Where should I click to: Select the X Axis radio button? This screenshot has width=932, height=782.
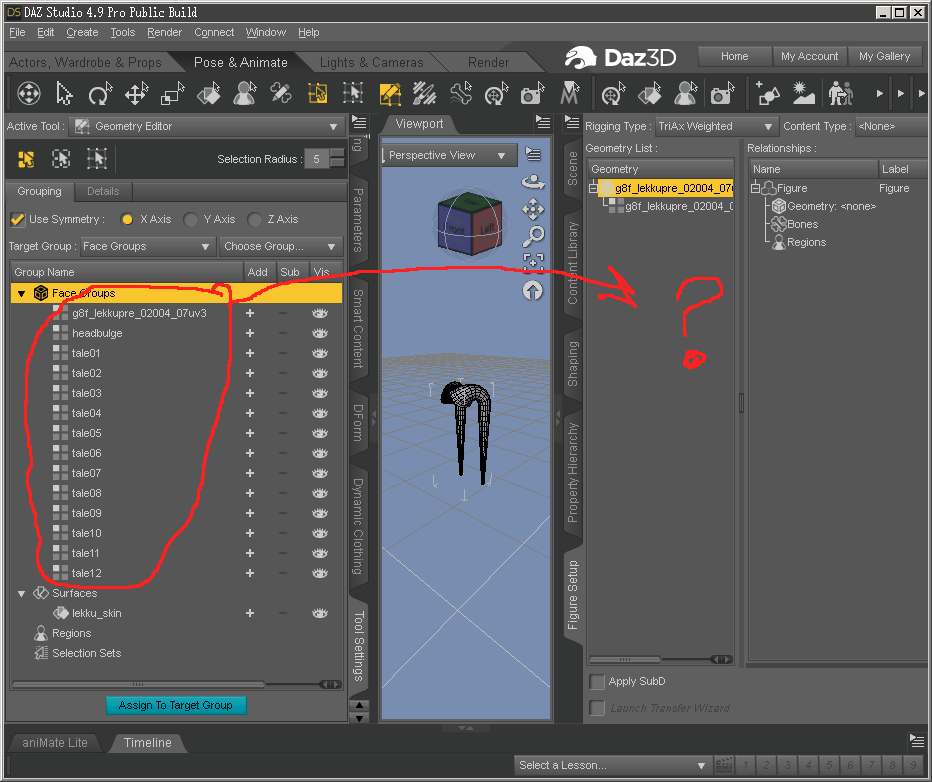tap(127, 219)
